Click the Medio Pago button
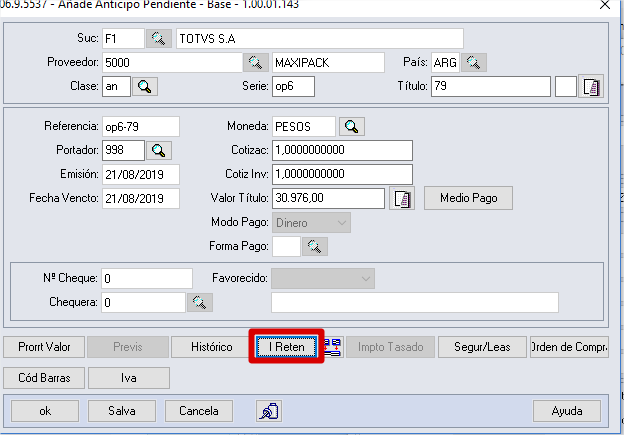 468,198
